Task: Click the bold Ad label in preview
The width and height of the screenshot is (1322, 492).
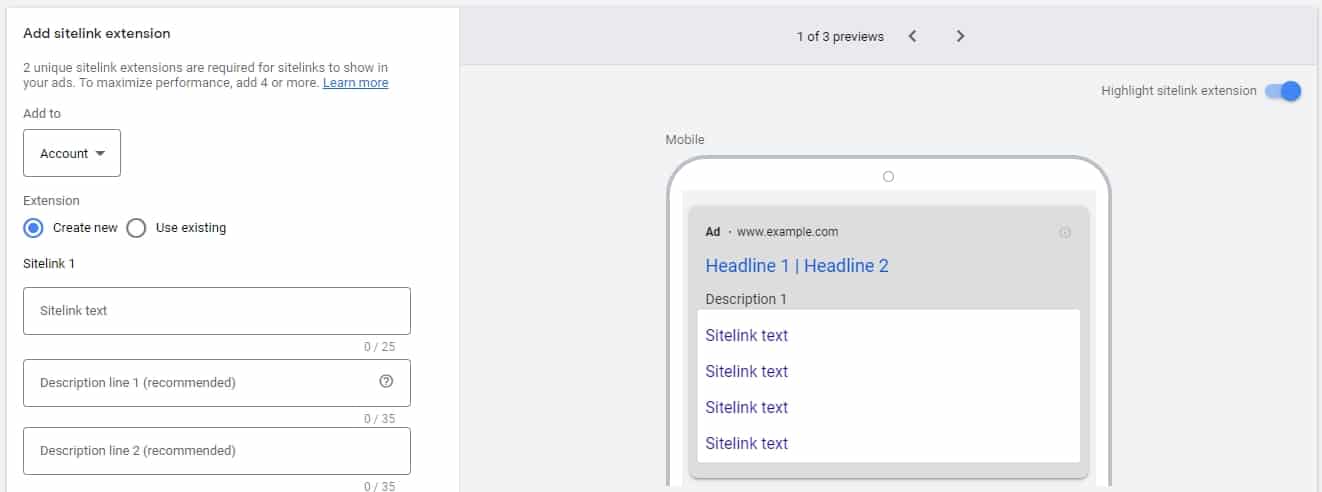Action: 712,232
